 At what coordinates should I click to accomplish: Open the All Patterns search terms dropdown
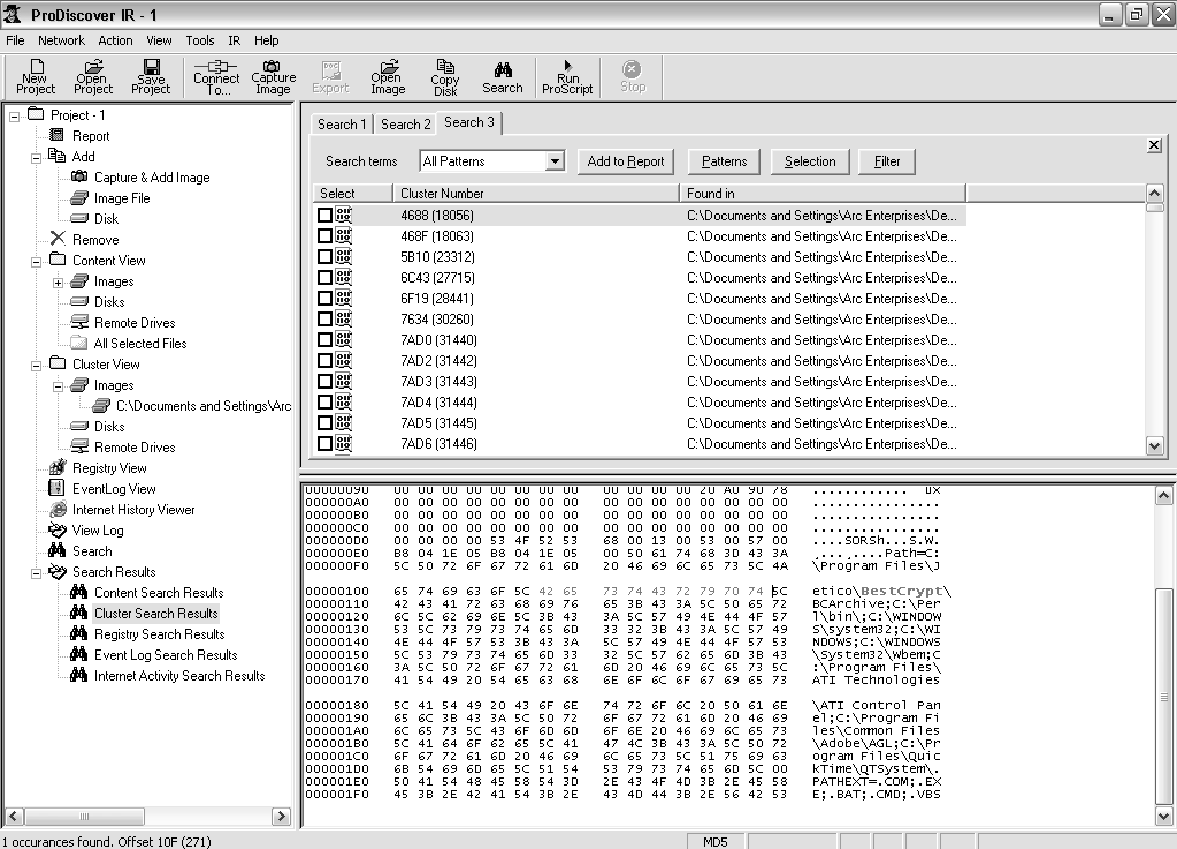click(555, 161)
